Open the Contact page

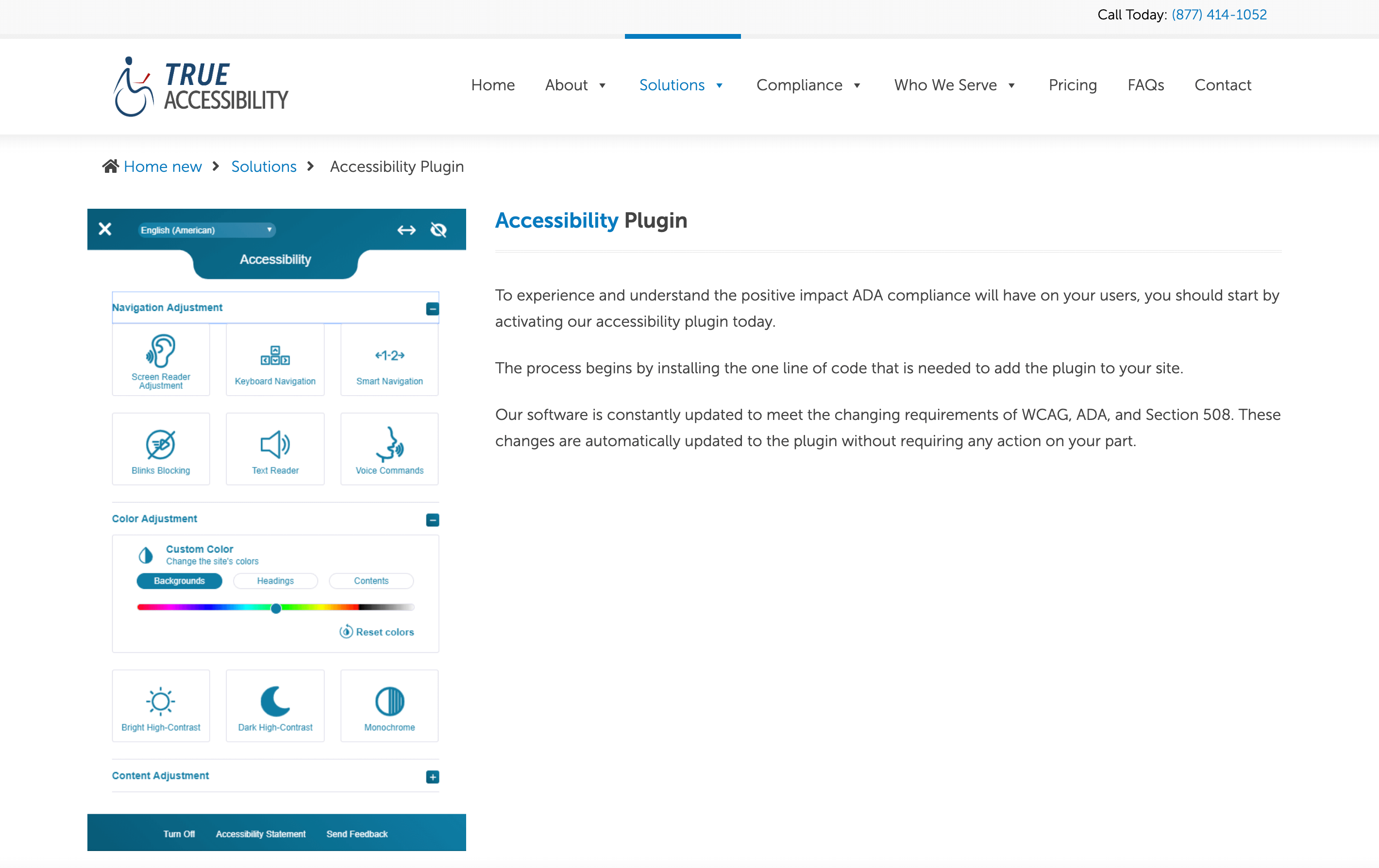click(1223, 85)
